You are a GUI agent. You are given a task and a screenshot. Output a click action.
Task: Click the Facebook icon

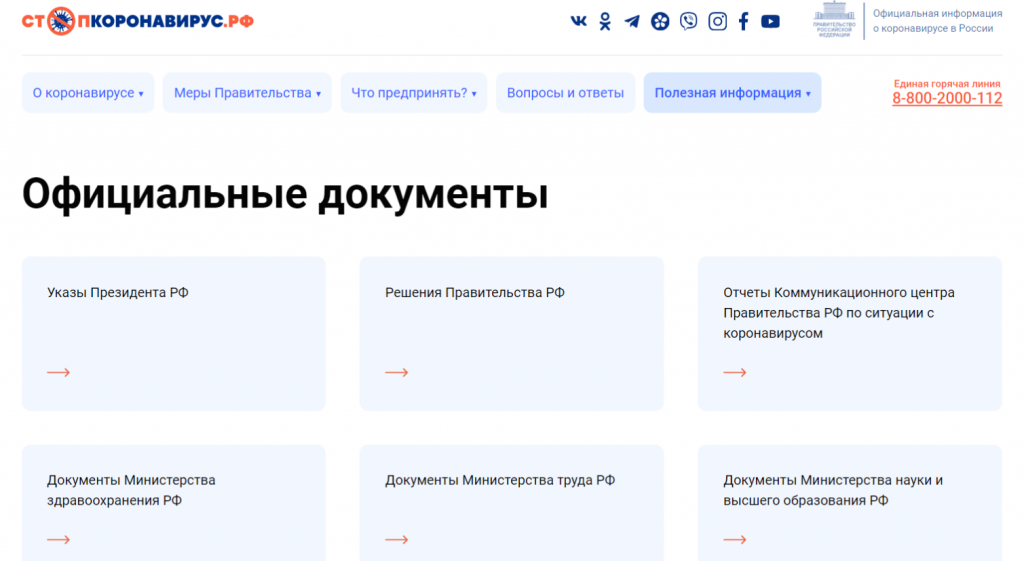point(743,21)
